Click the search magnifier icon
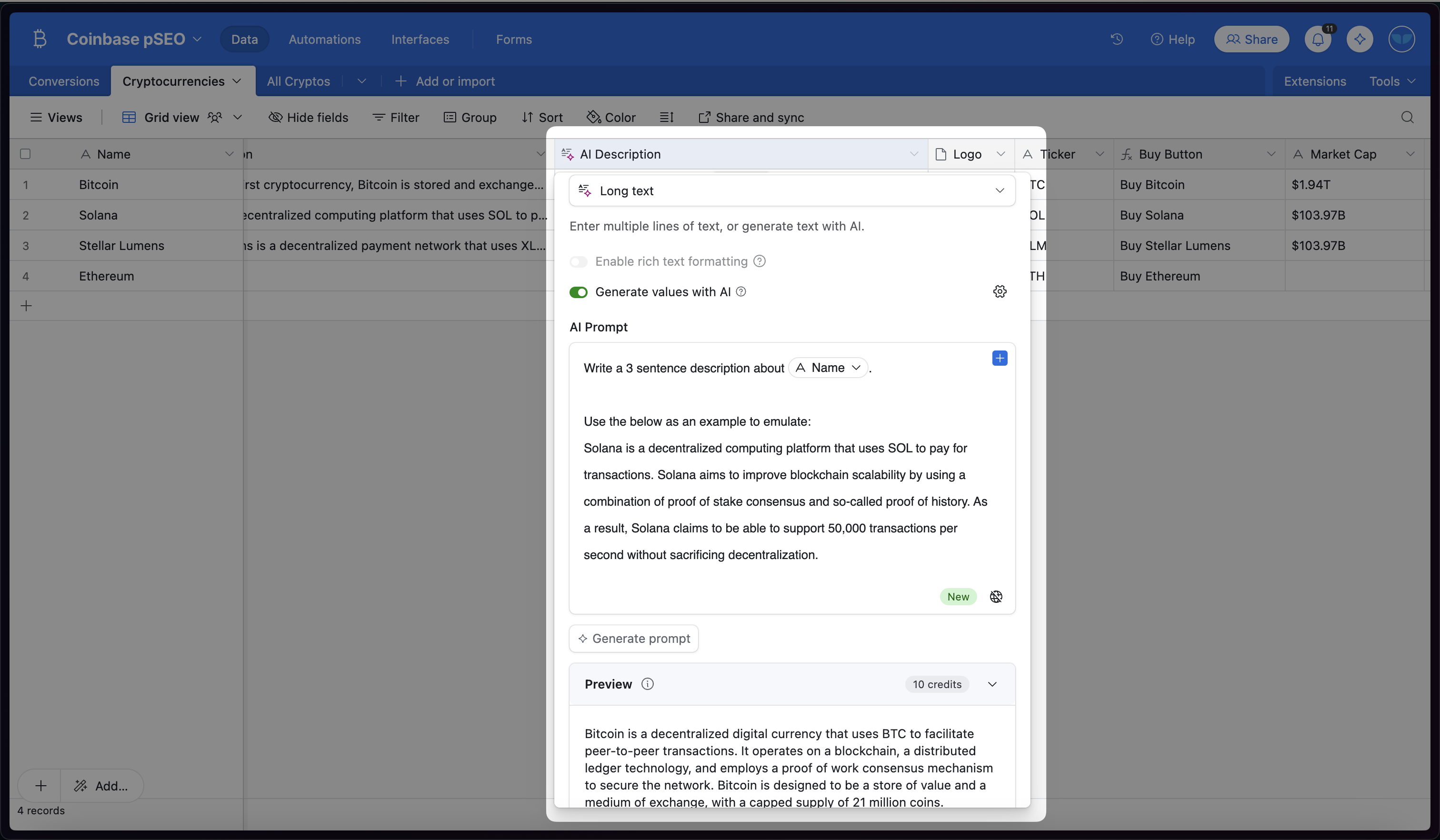The width and height of the screenshot is (1440, 840). (x=1408, y=117)
